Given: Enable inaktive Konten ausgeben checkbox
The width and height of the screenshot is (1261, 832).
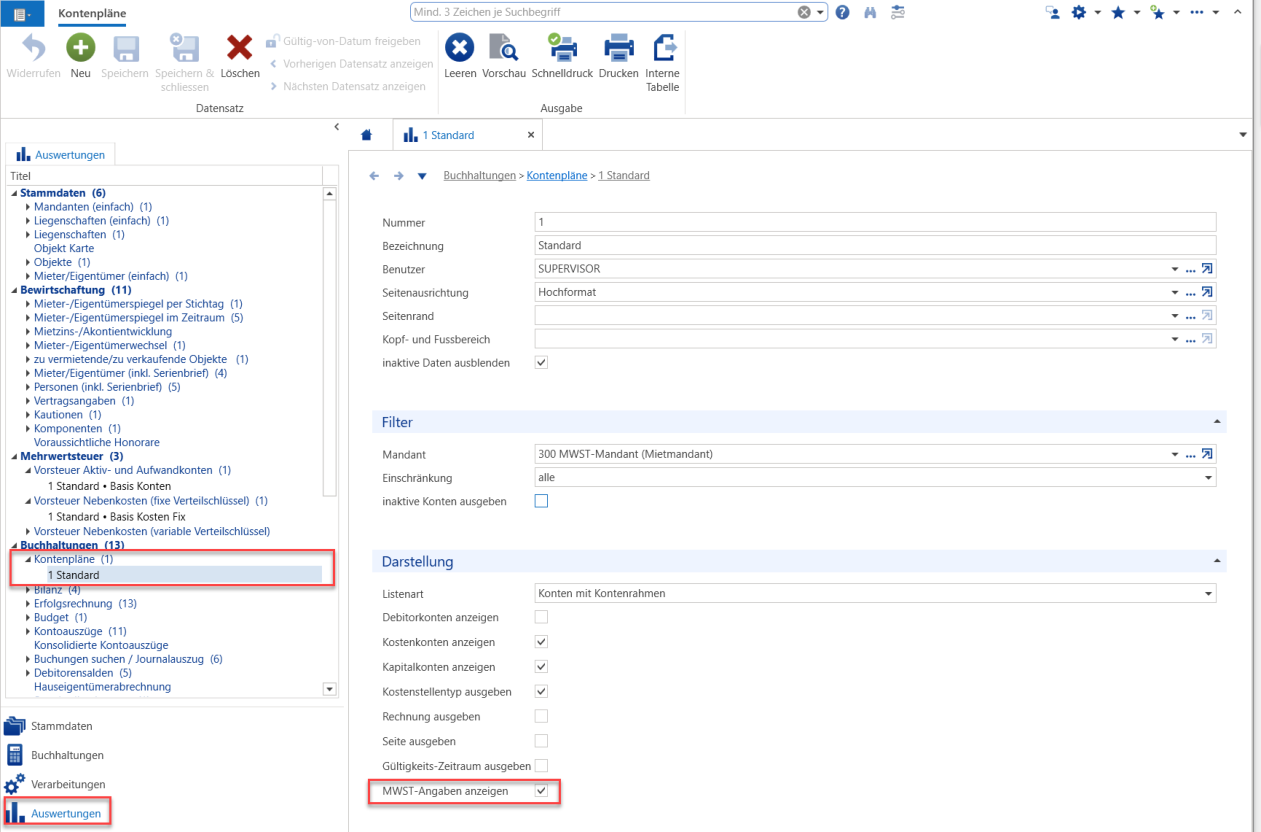Looking at the screenshot, I should point(542,501).
